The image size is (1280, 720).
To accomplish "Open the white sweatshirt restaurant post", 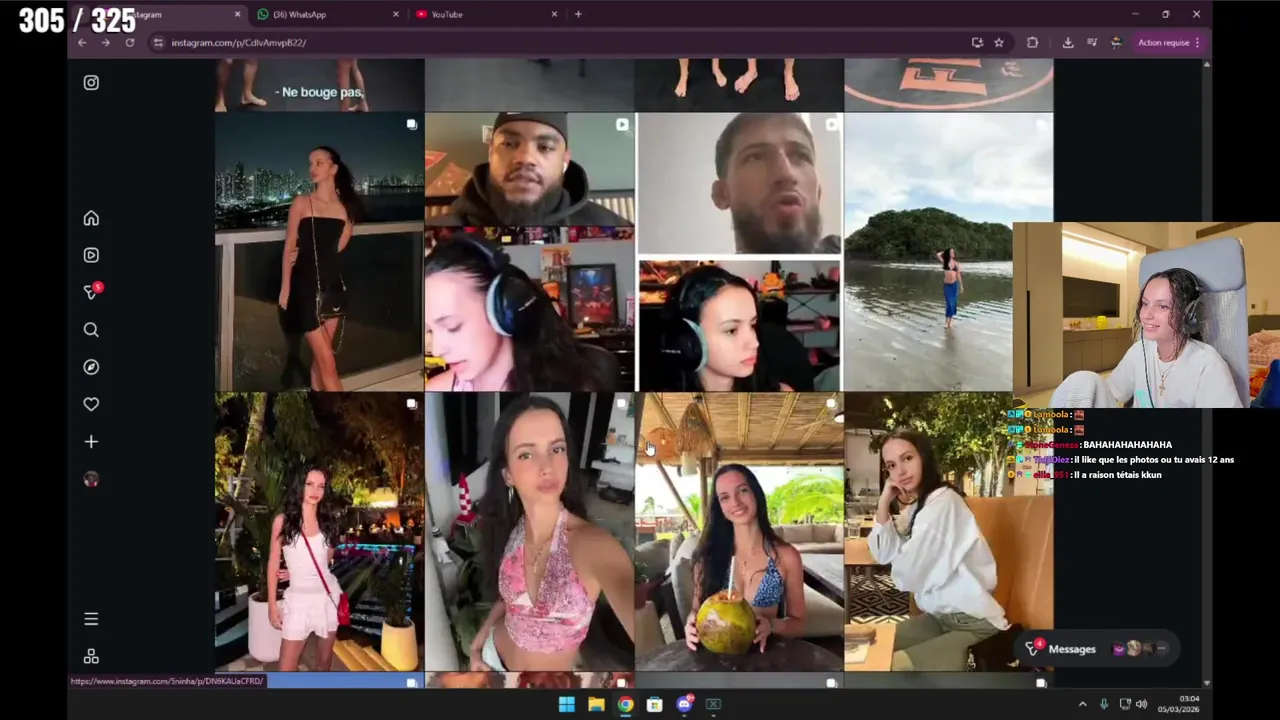I will click(949, 531).
